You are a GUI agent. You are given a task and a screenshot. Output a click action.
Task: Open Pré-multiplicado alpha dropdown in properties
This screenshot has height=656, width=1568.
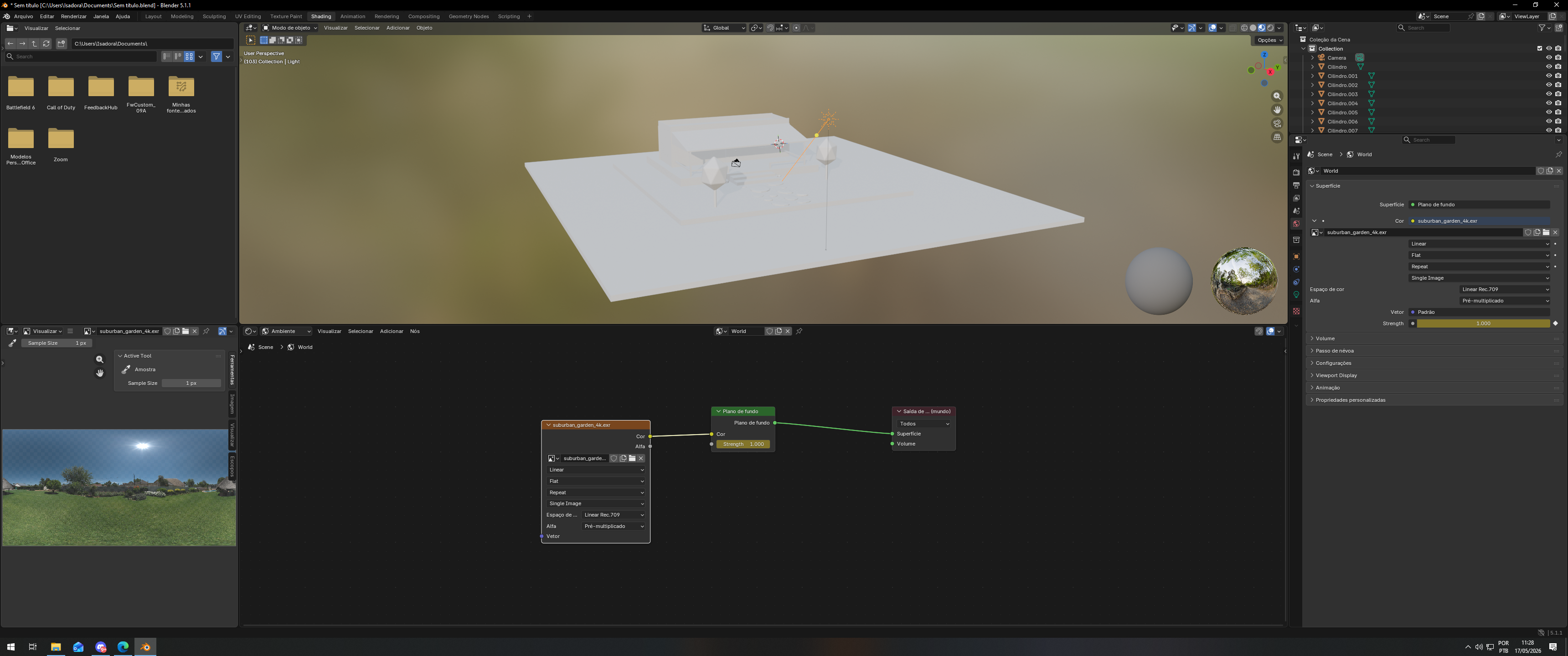coord(1505,301)
